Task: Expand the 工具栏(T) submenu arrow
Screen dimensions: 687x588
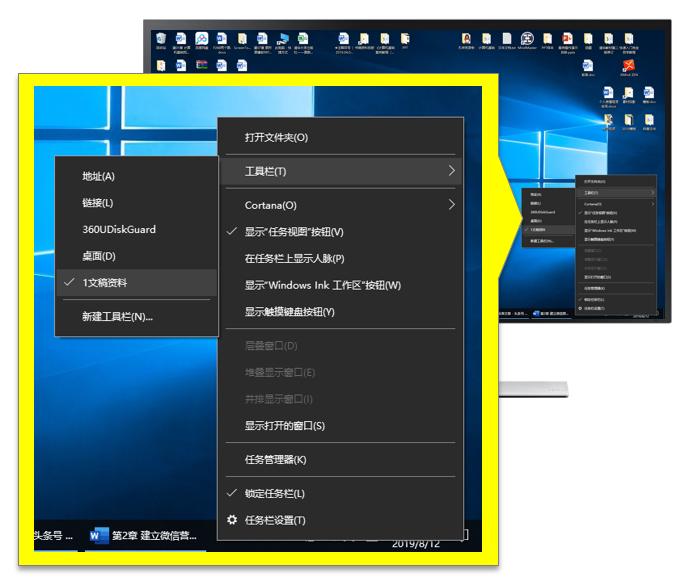Action: [x=452, y=171]
